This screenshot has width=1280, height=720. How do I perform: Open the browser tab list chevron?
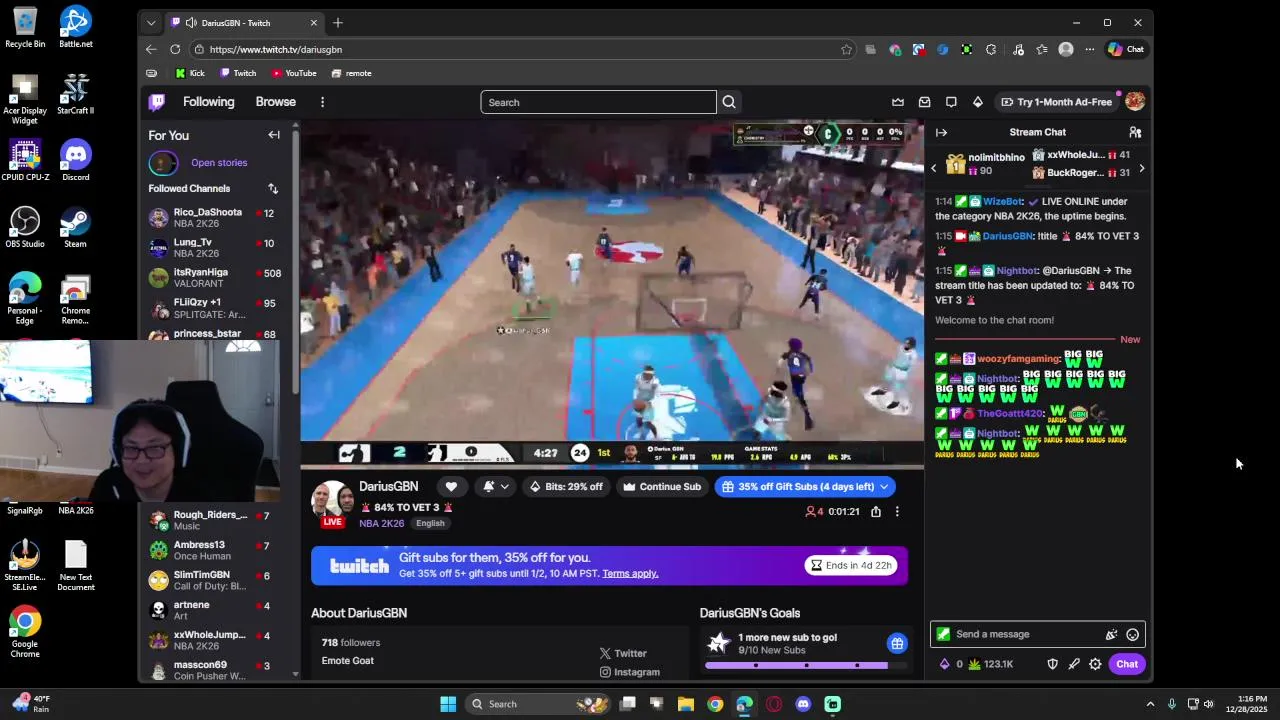pyautogui.click(x=151, y=23)
